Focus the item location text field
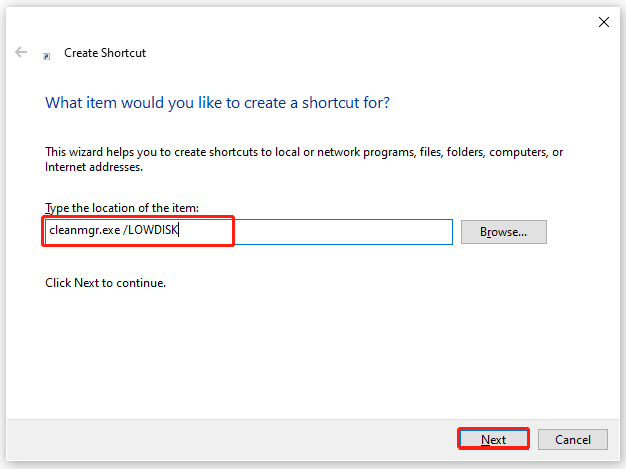 click(249, 232)
